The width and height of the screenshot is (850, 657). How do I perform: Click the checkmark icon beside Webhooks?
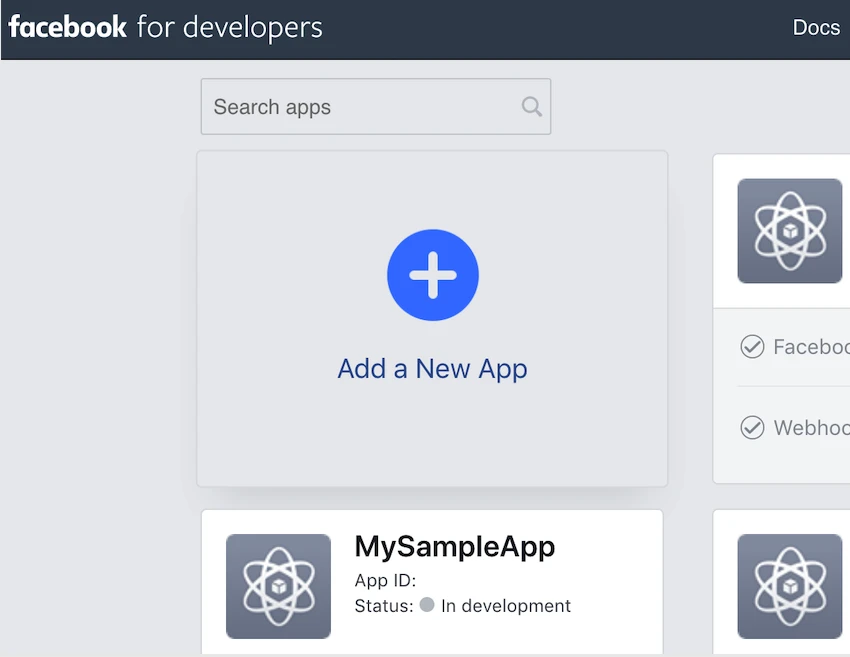point(752,427)
